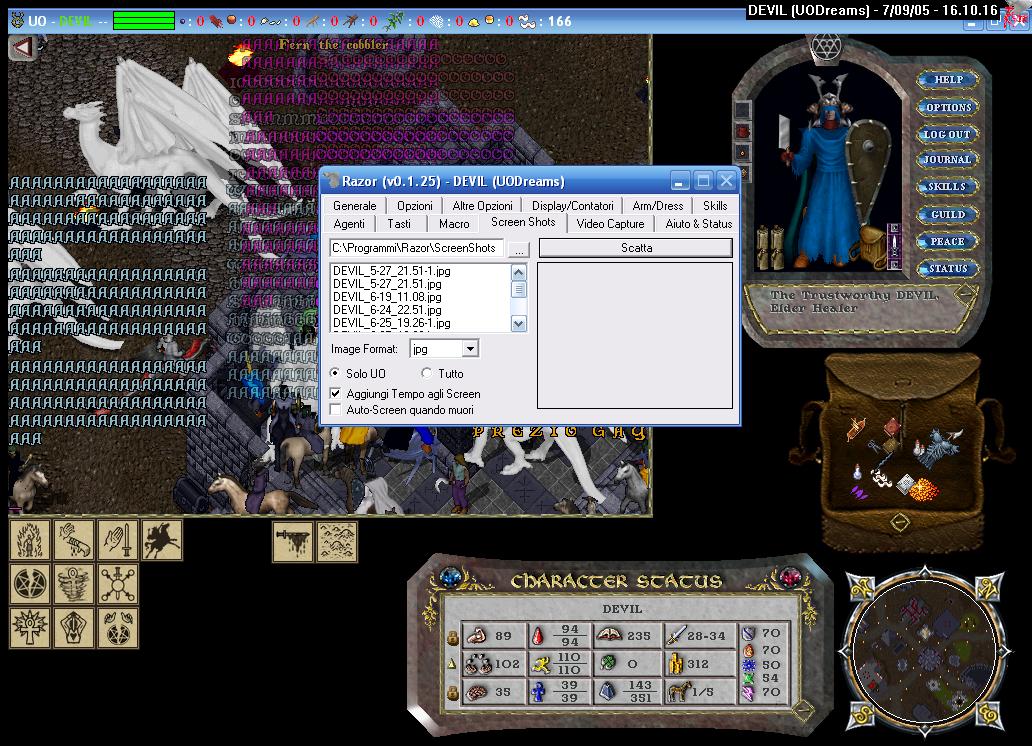
Task: Enable Auto-Screen quando muori
Action: coord(335,410)
